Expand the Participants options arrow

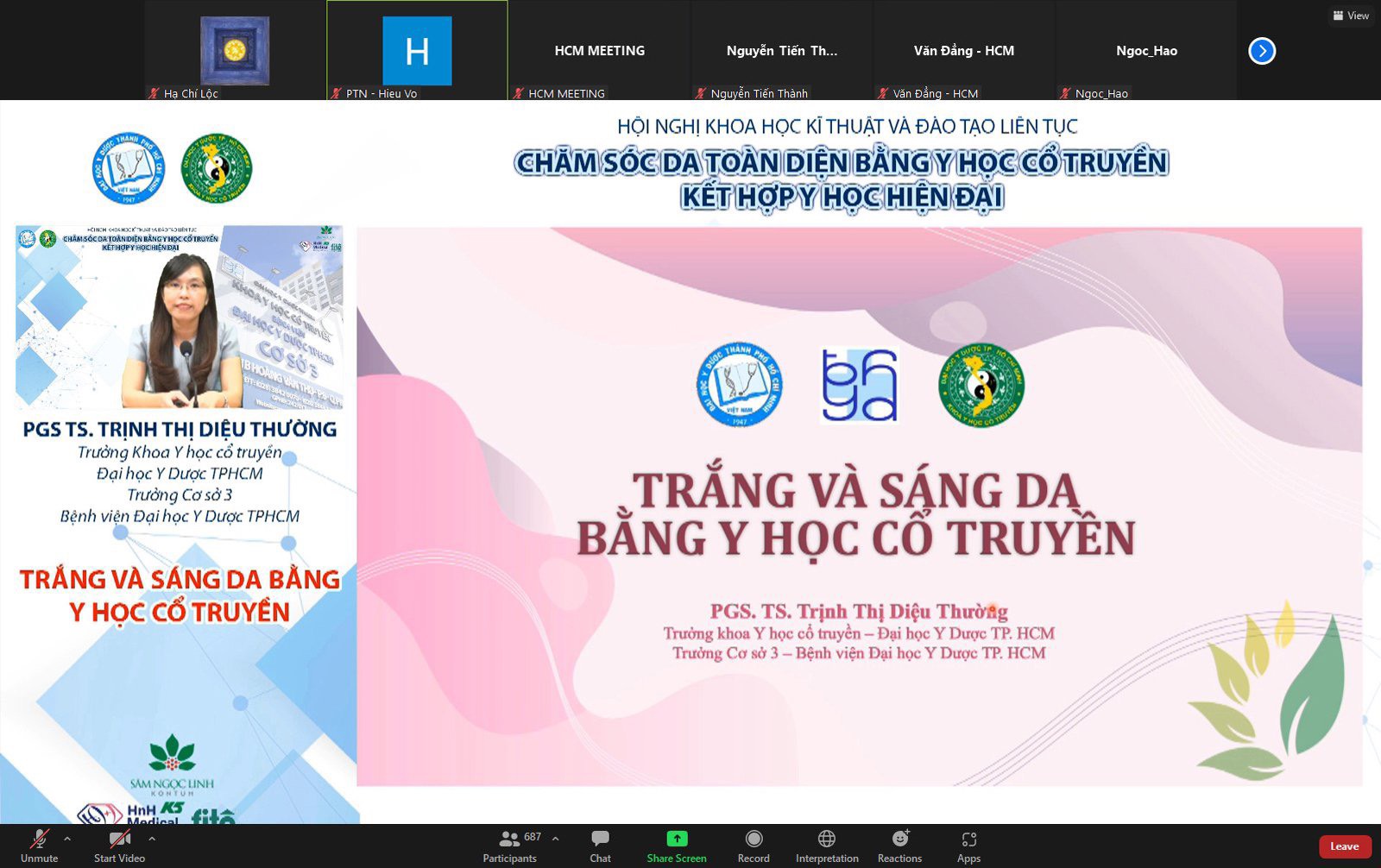[x=556, y=839]
